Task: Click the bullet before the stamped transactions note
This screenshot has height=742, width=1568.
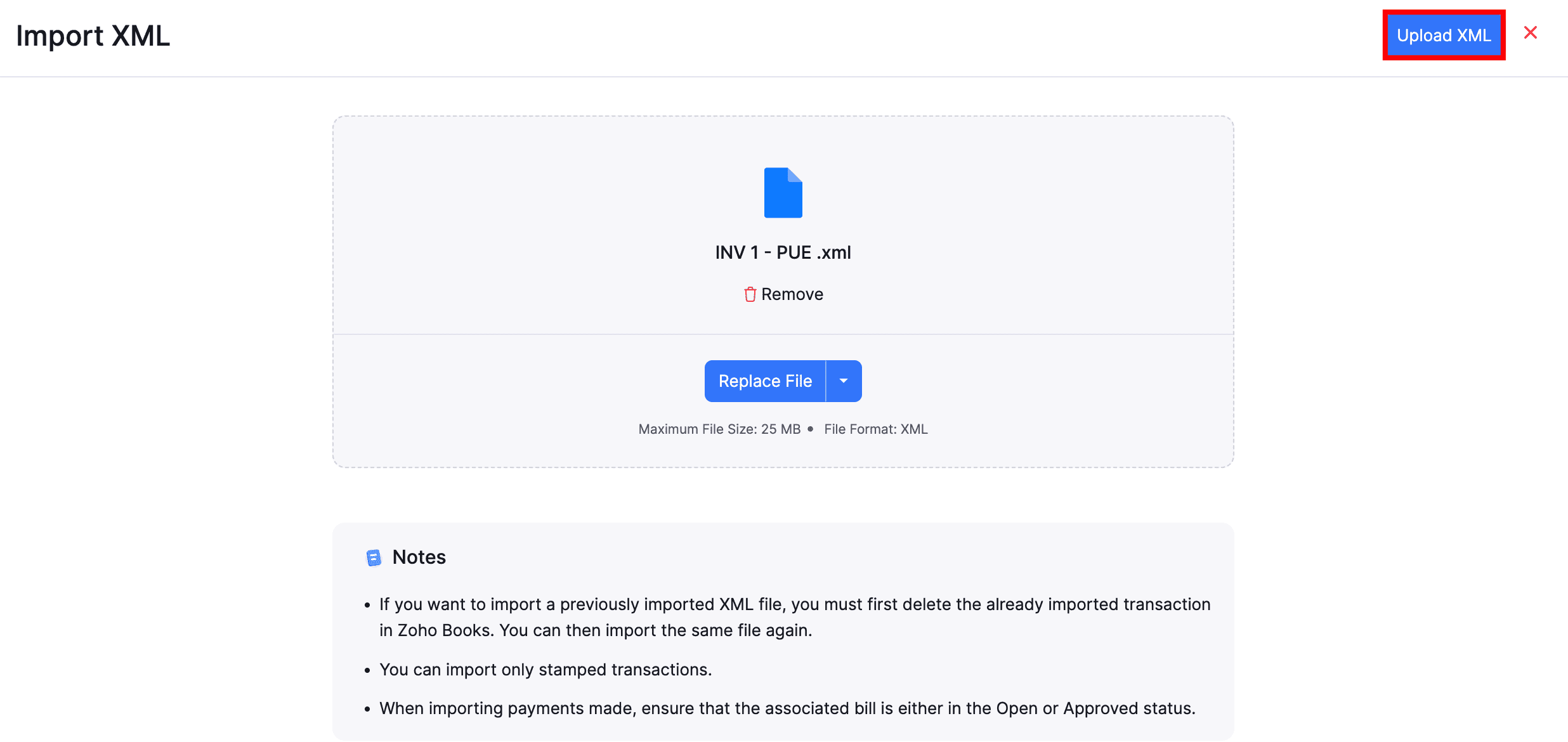Action: (367, 670)
